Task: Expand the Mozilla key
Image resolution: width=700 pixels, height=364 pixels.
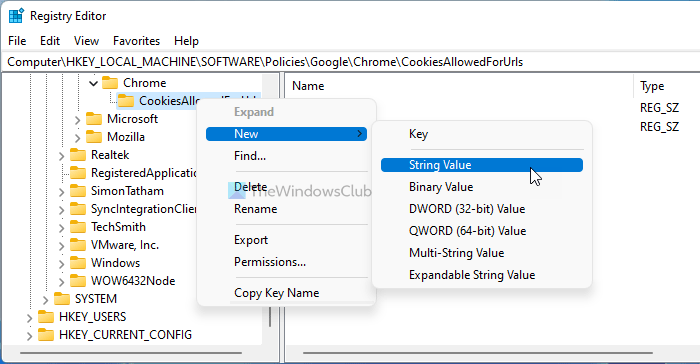Action: pyautogui.click(x=77, y=138)
